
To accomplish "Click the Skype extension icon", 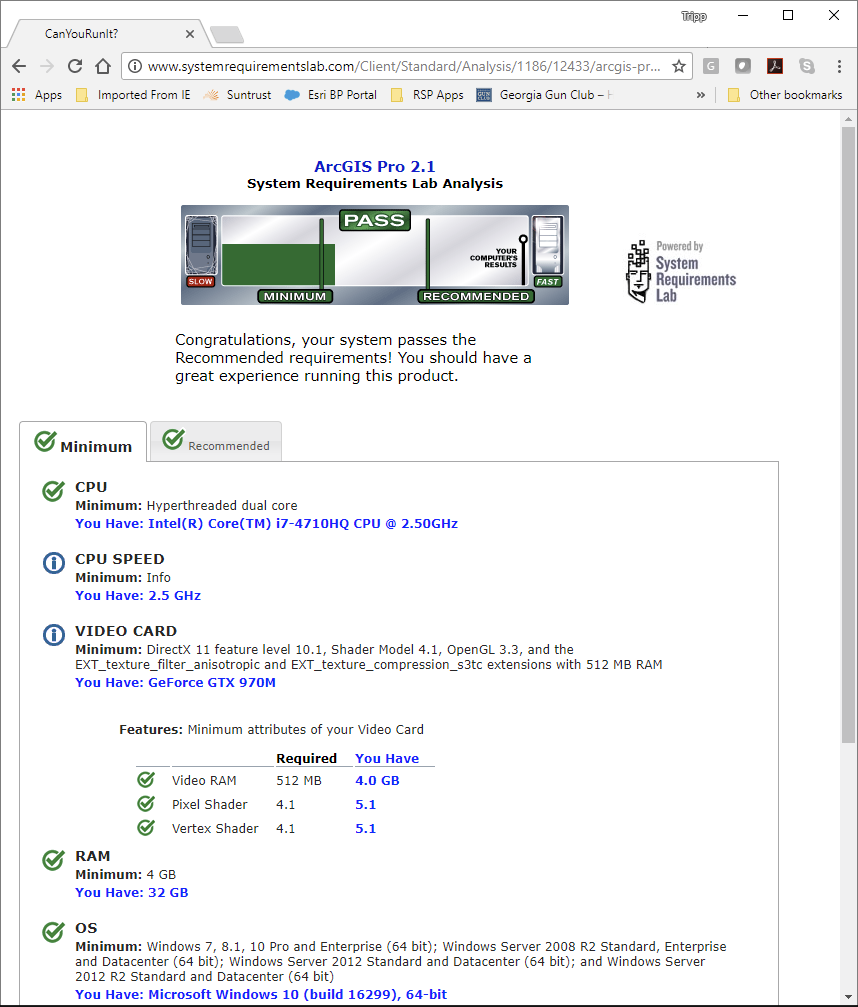I will [x=807, y=66].
